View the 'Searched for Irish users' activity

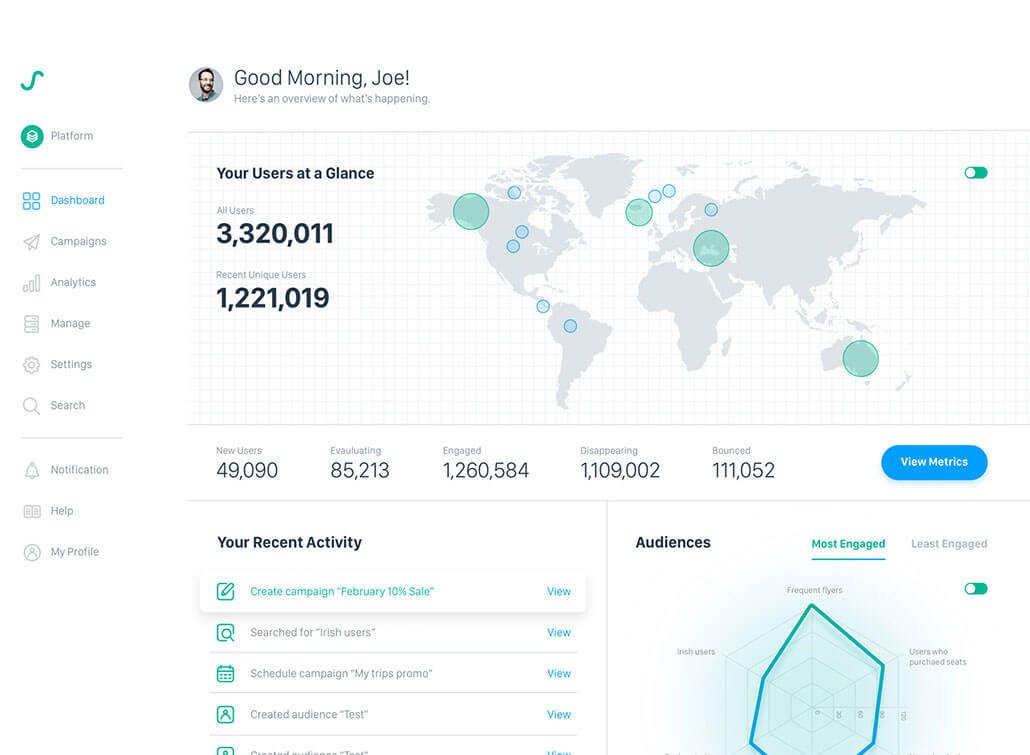[x=558, y=632]
